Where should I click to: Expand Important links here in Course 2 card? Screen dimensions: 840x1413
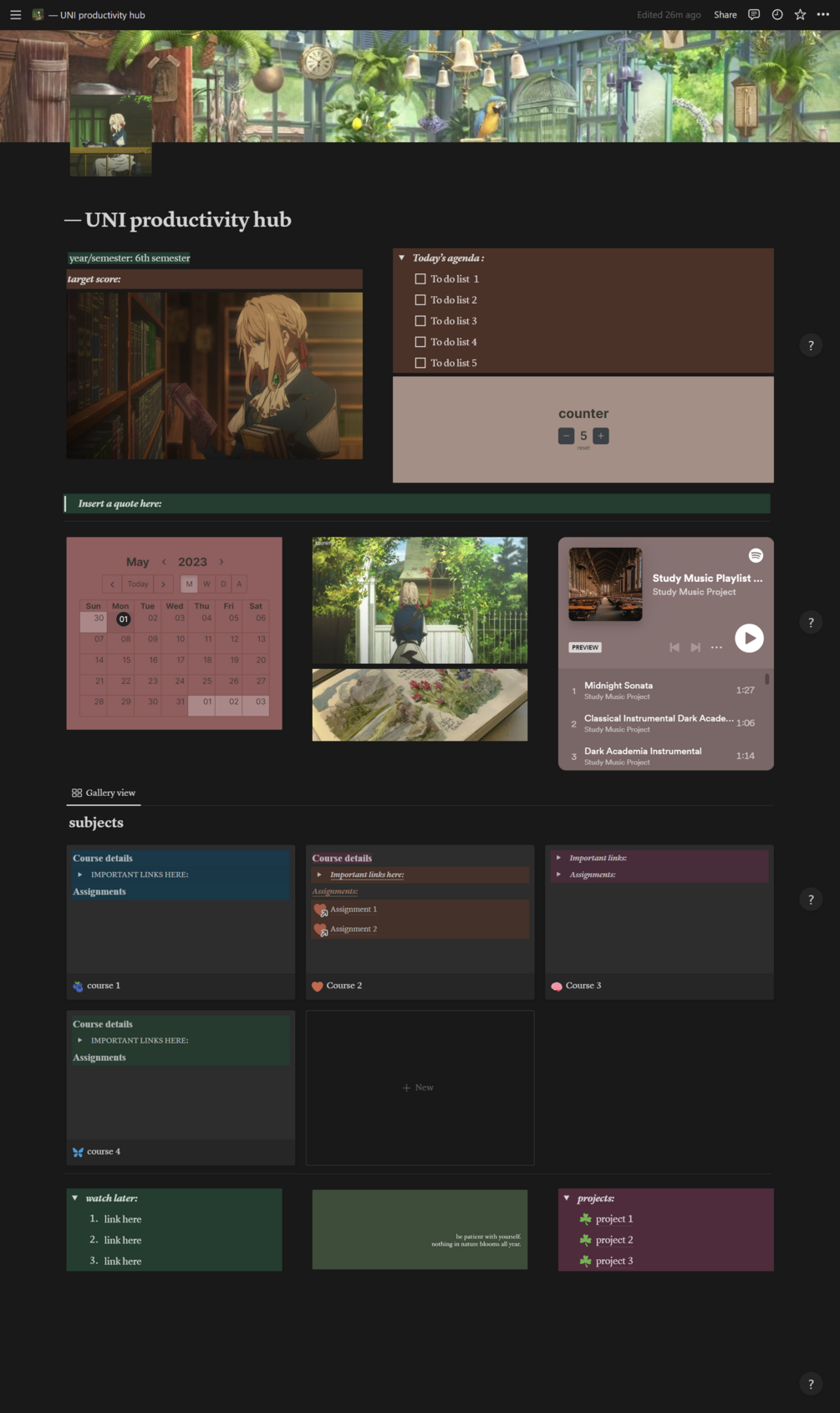click(319, 875)
